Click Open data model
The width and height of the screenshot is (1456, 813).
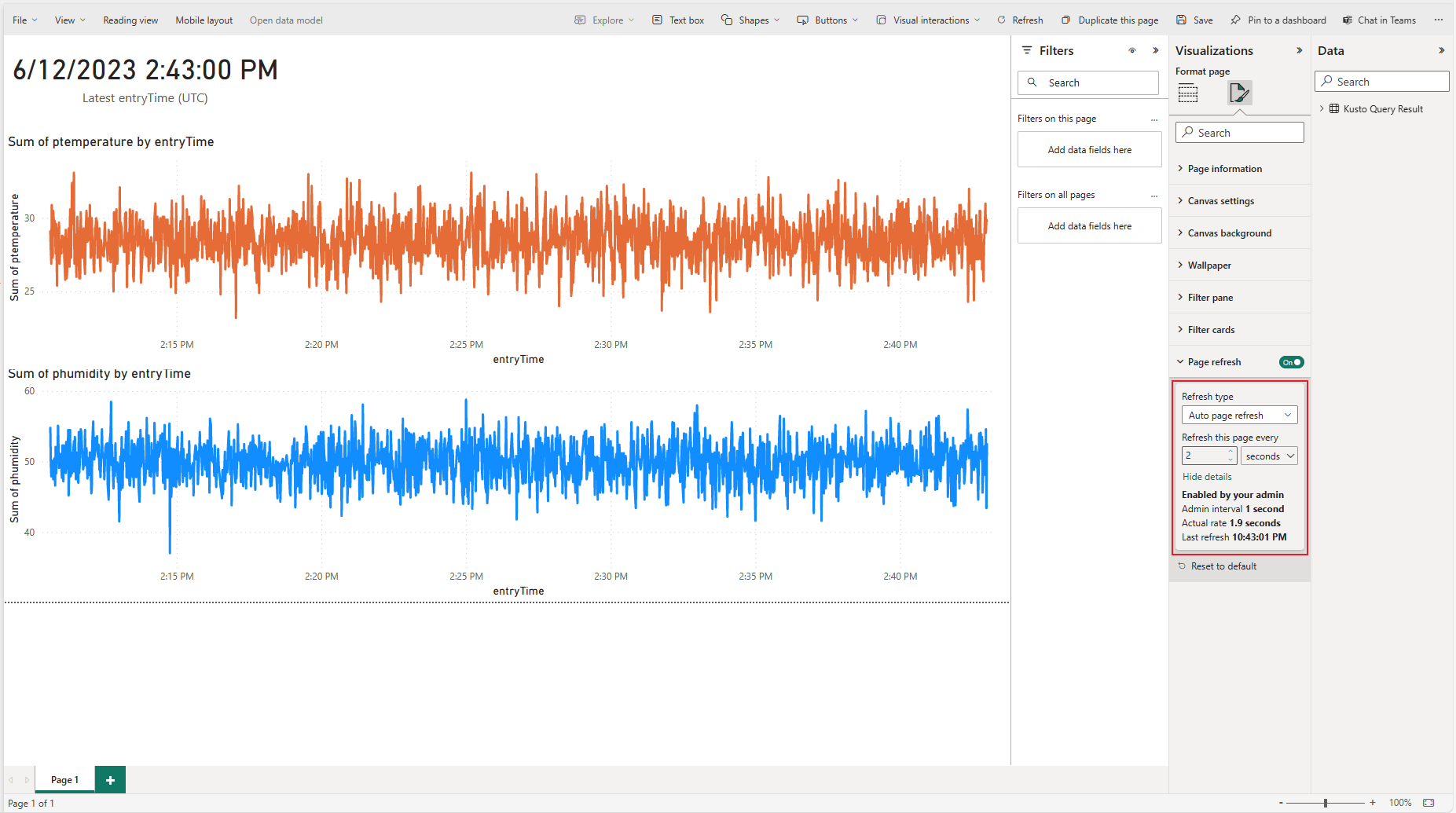click(286, 20)
